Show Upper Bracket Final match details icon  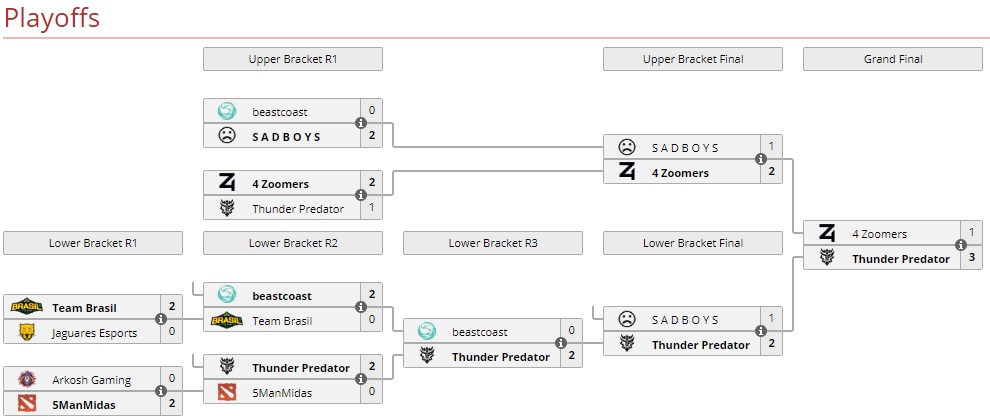click(x=760, y=160)
